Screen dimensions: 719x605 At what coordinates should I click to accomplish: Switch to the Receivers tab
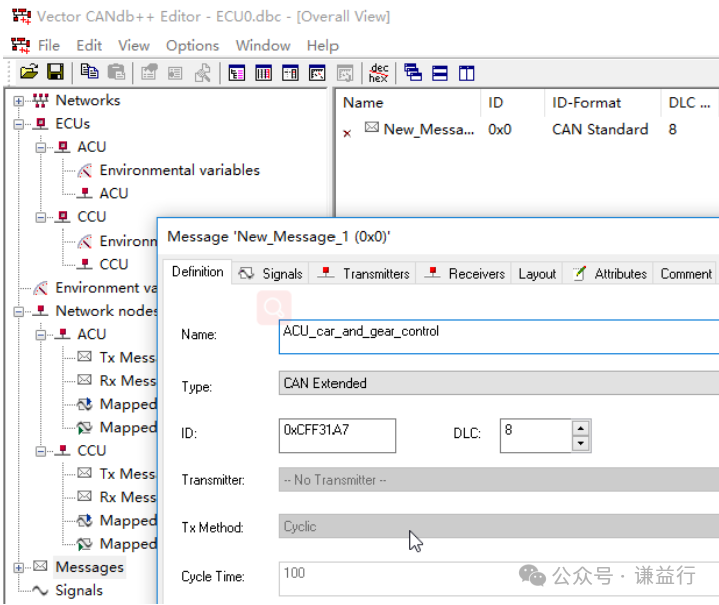(464, 273)
